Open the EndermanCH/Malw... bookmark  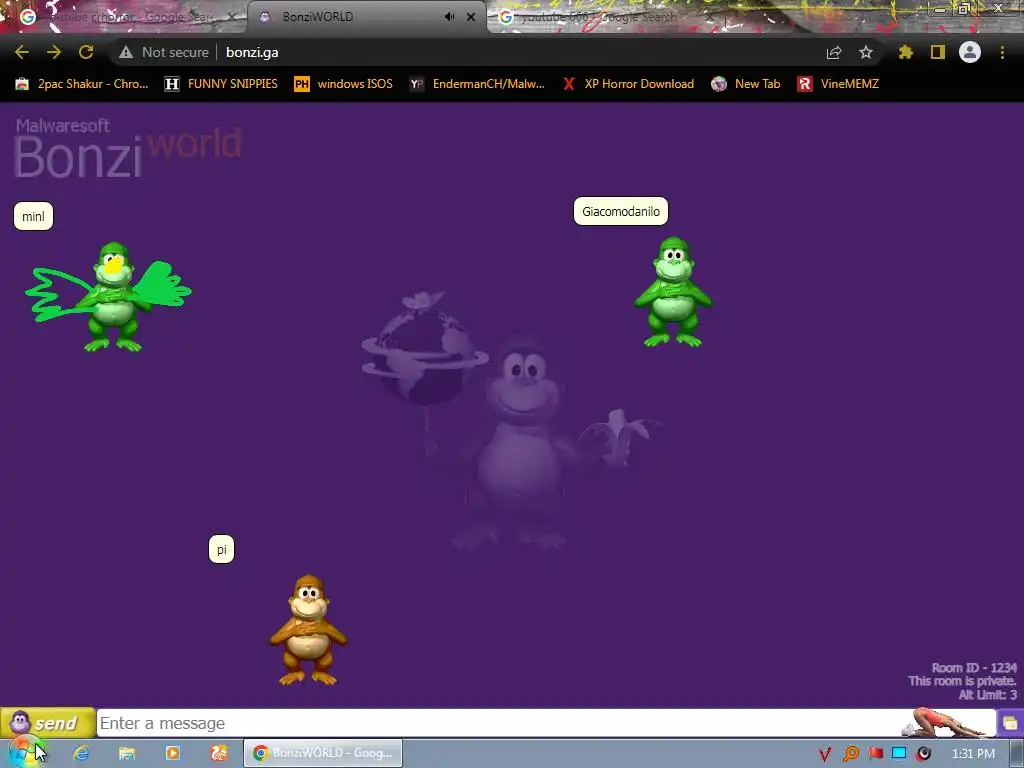[x=477, y=84]
